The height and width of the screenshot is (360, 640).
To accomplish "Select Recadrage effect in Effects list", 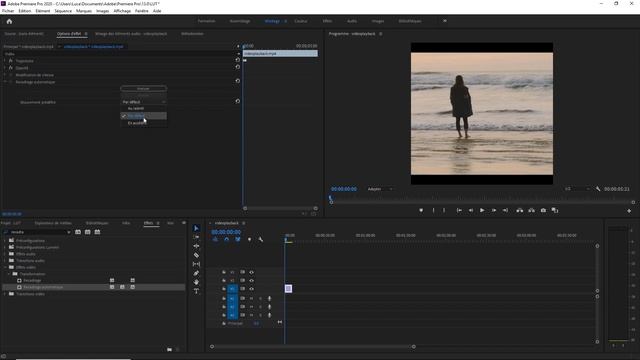I will [x=32, y=280].
